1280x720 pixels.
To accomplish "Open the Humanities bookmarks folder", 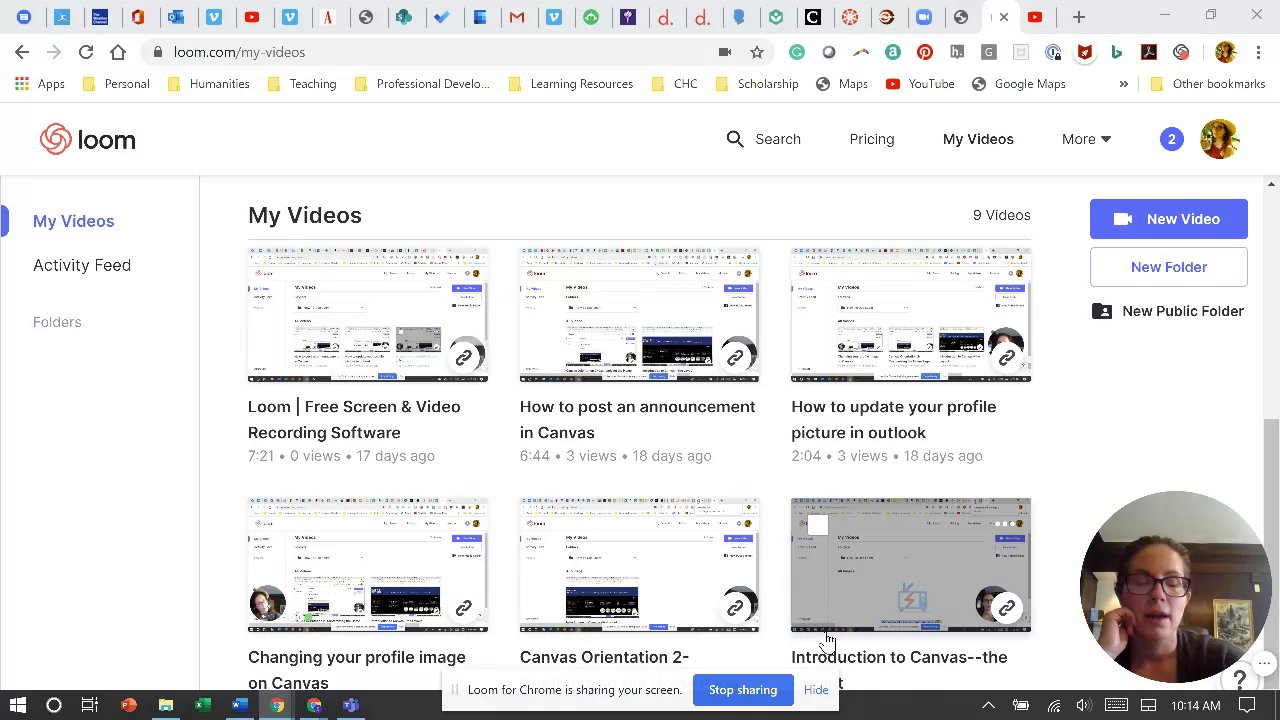I will pos(208,84).
